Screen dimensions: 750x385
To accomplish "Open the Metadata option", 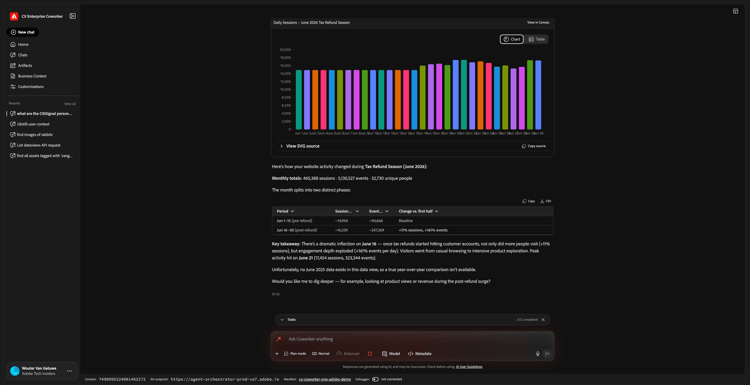I will pyautogui.click(x=419, y=354).
